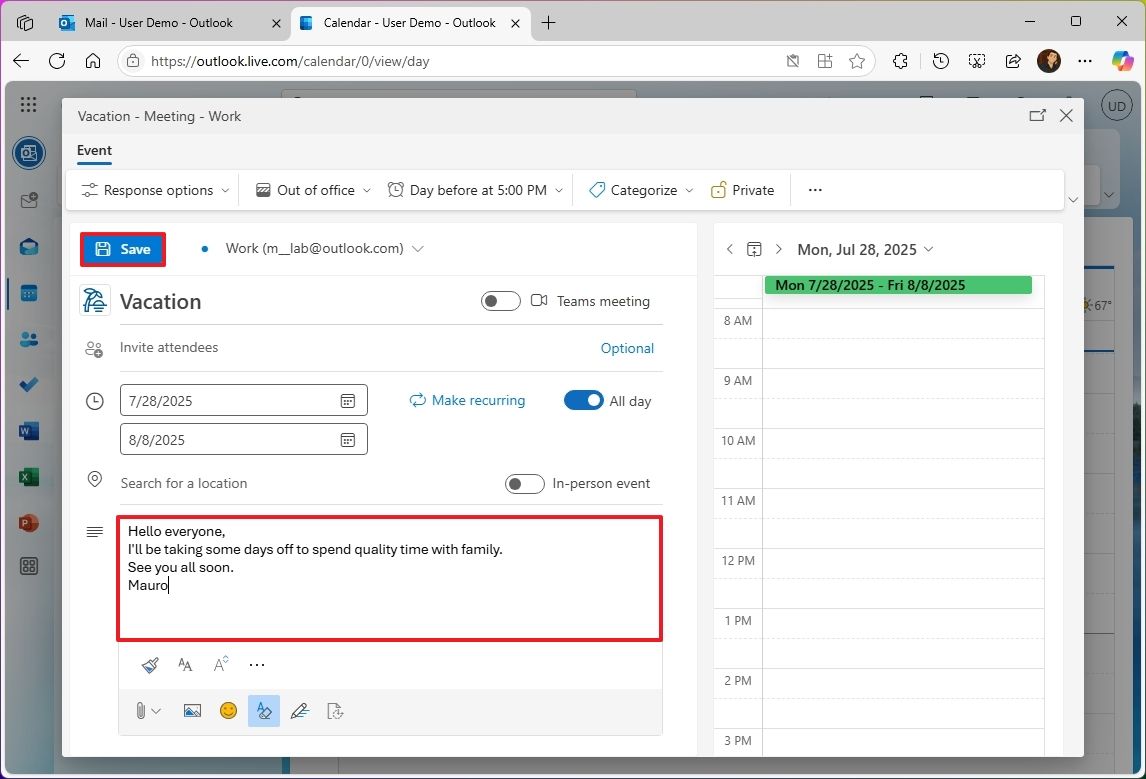The height and width of the screenshot is (779, 1146).
Task: Open the Response options dropdown
Action: click(152, 189)
